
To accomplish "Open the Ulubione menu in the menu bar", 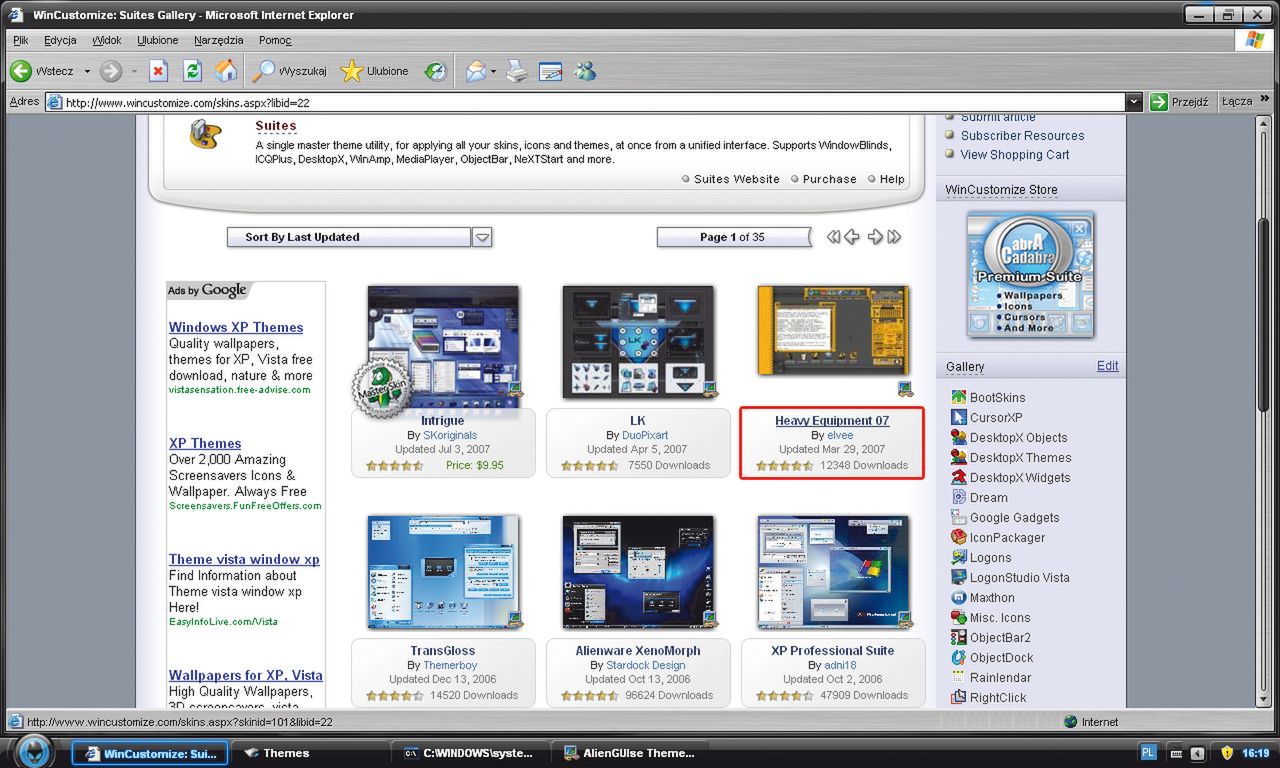I will 158,40.
